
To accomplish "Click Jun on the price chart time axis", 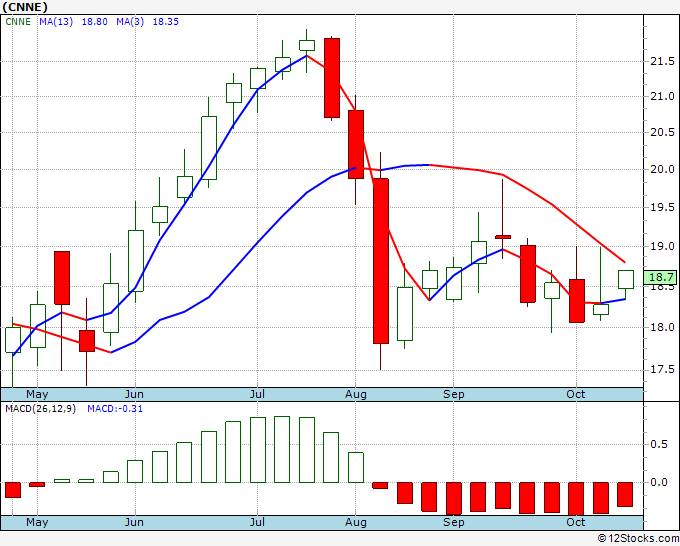I will [134, 394].
